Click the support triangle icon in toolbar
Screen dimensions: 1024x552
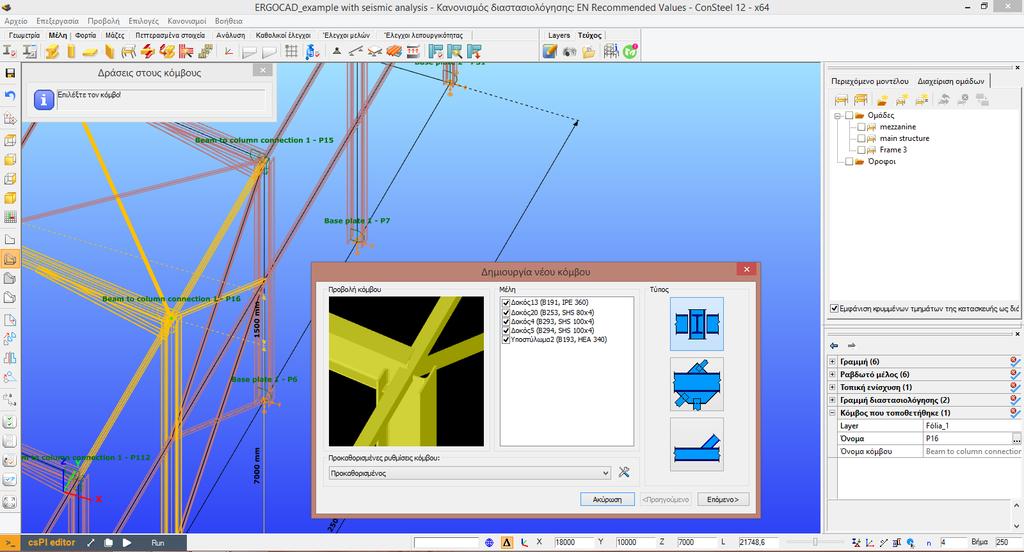336,51
